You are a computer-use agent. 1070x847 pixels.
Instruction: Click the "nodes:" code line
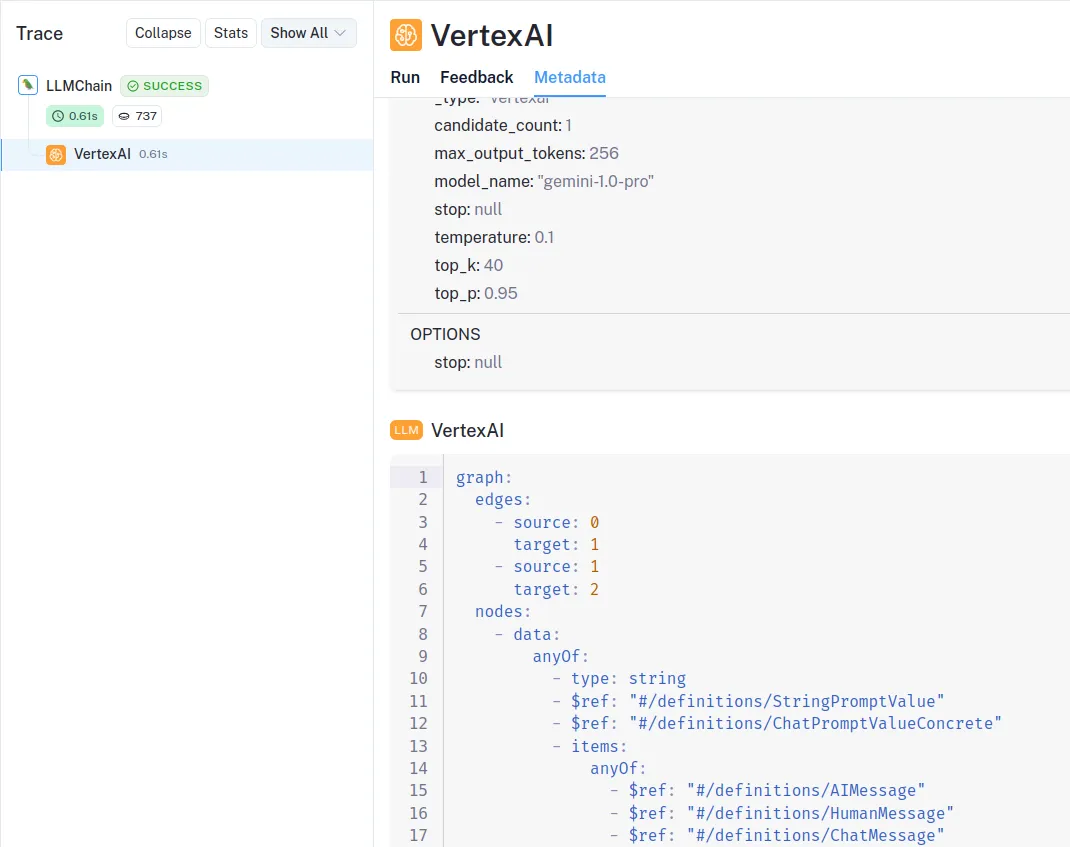coord(503,612)
